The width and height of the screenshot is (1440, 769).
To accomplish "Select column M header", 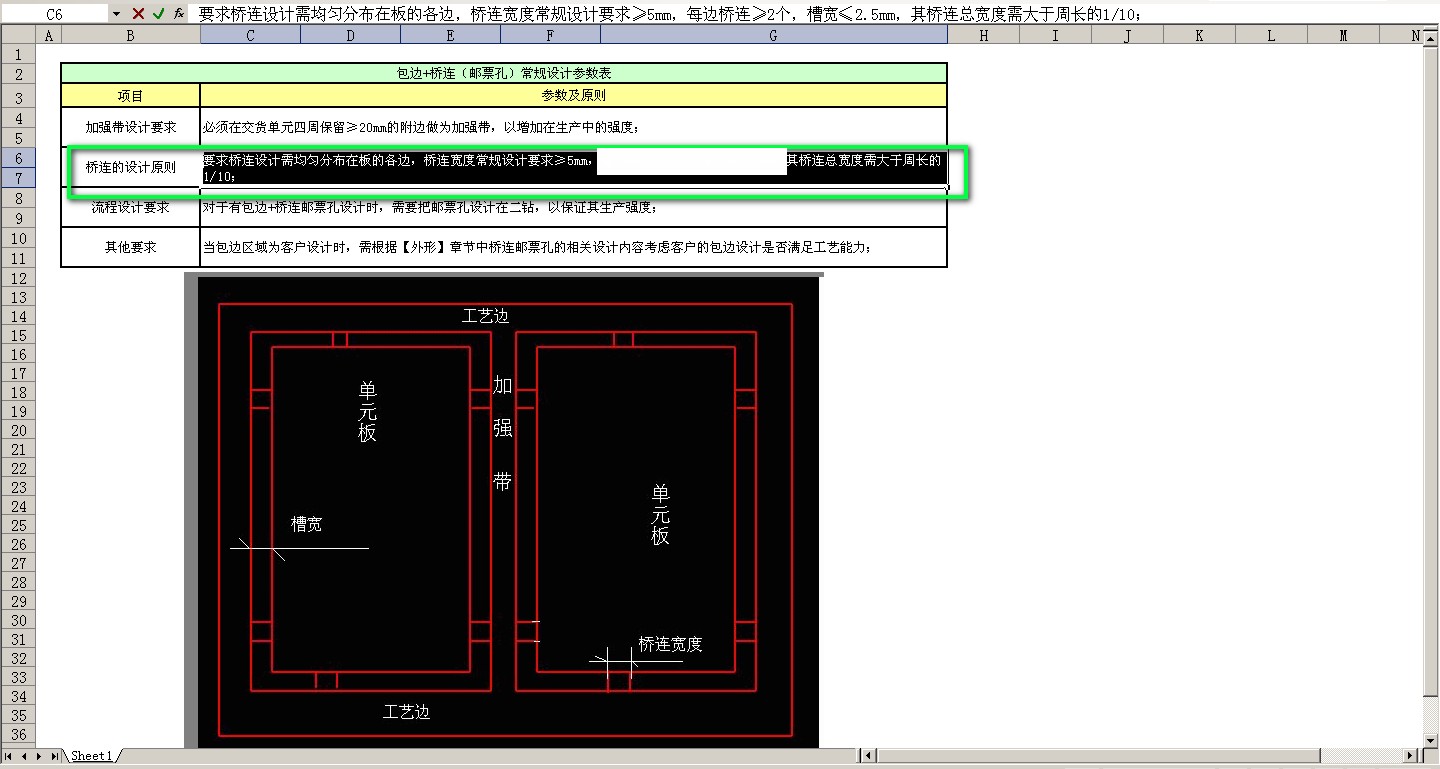I will 1343,35.
